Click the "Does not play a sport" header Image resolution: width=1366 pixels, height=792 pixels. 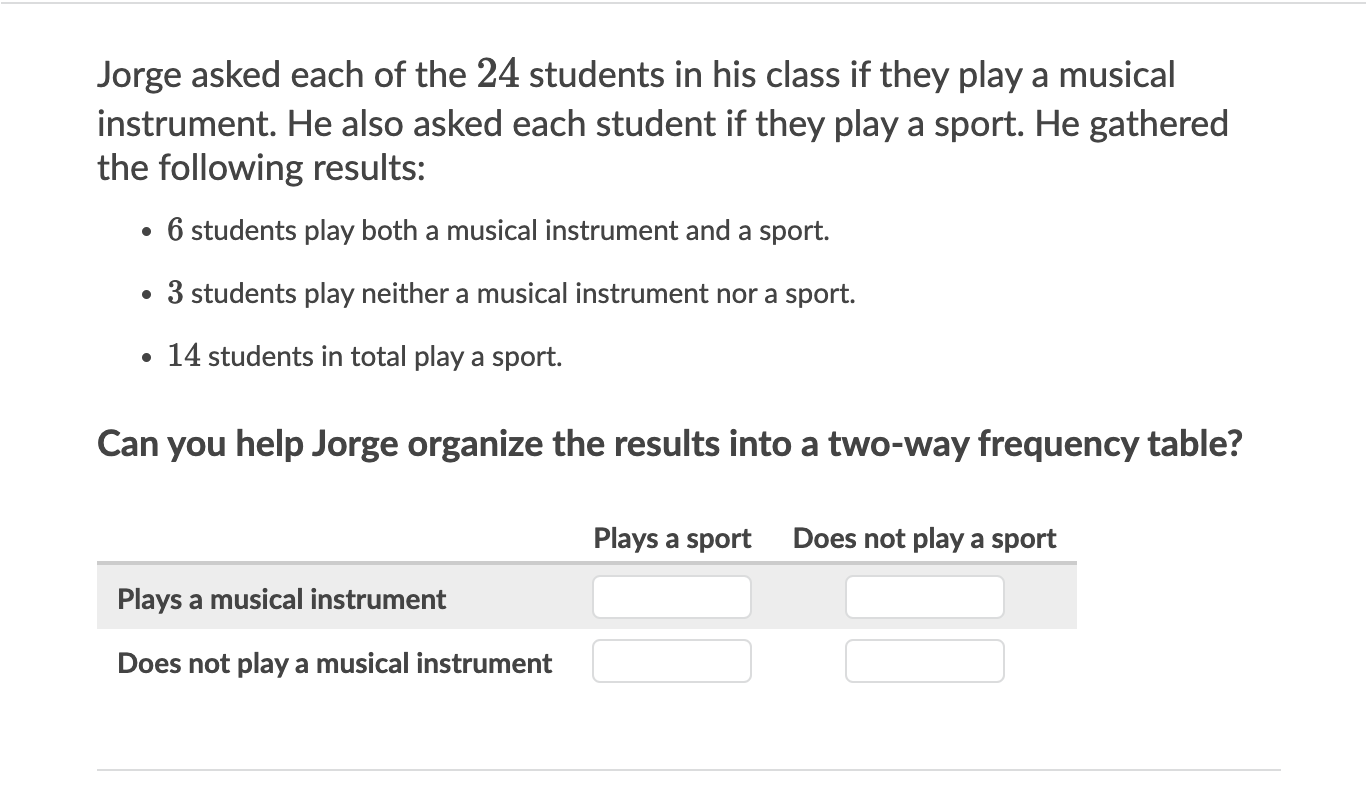click(x=924, y=538)
